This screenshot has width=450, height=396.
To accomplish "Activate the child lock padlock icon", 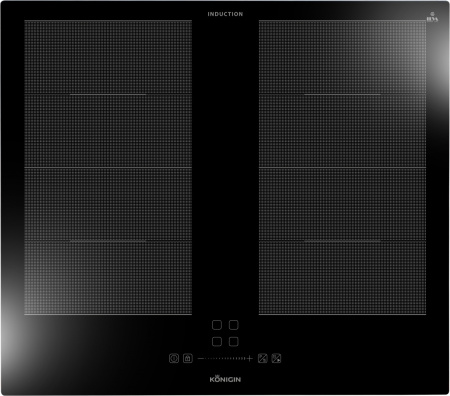I will tap(188, 358).
